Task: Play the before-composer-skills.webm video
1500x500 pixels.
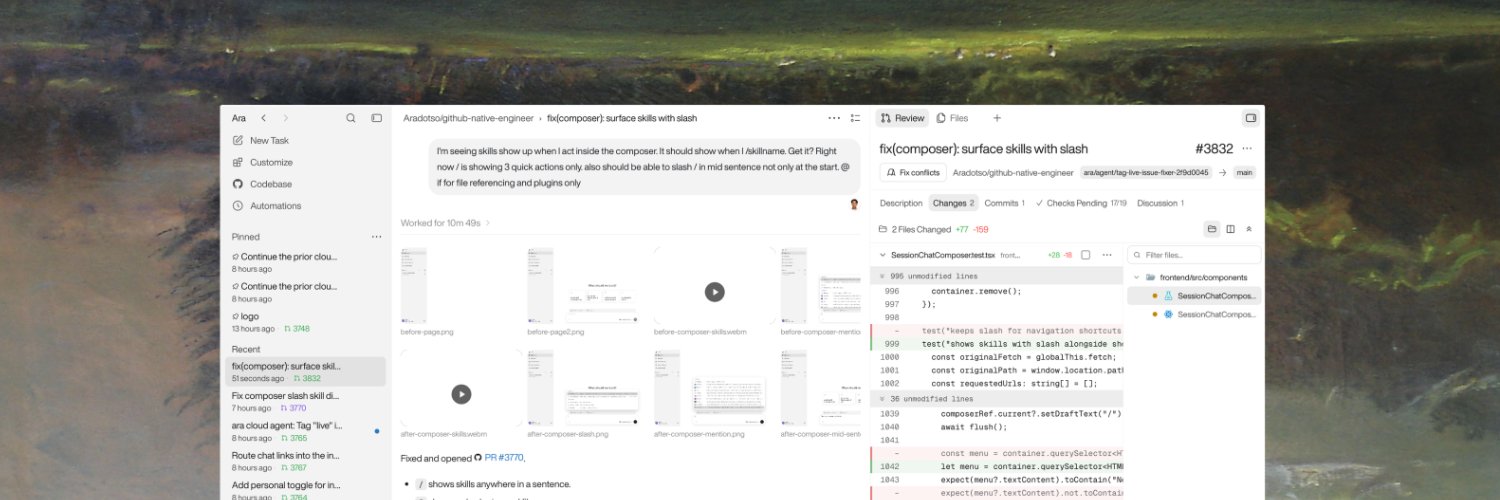Action: tap(714, 292)
